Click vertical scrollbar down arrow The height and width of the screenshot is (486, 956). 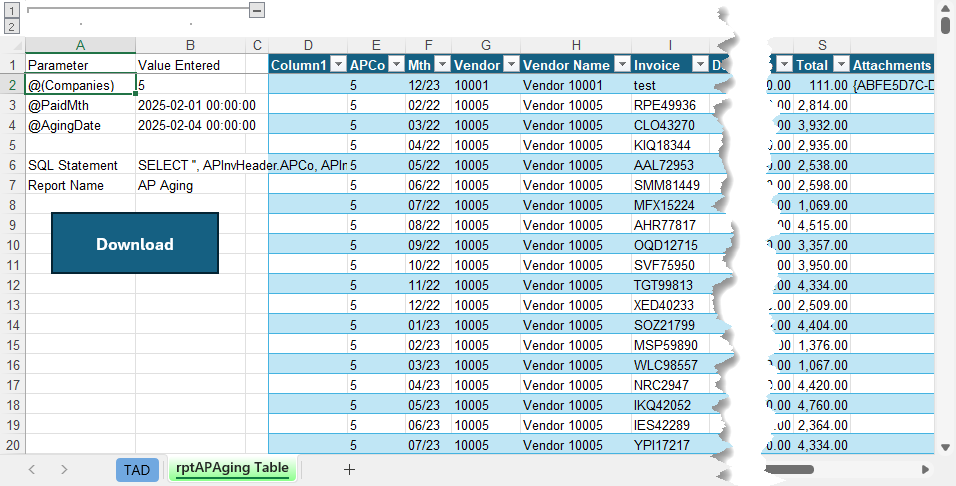click(945, 447)
